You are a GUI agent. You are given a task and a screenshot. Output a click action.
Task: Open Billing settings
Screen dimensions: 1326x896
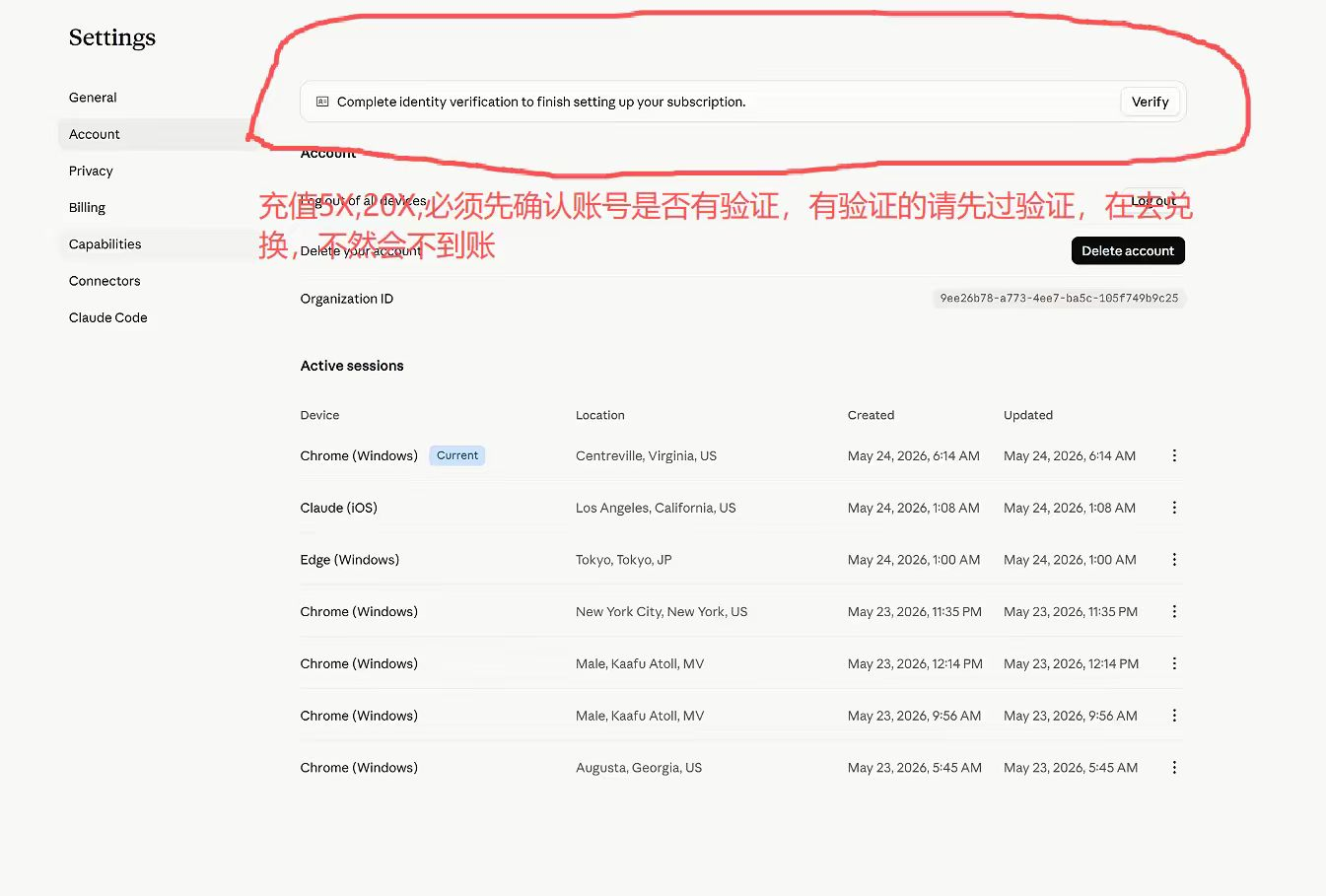87,207
